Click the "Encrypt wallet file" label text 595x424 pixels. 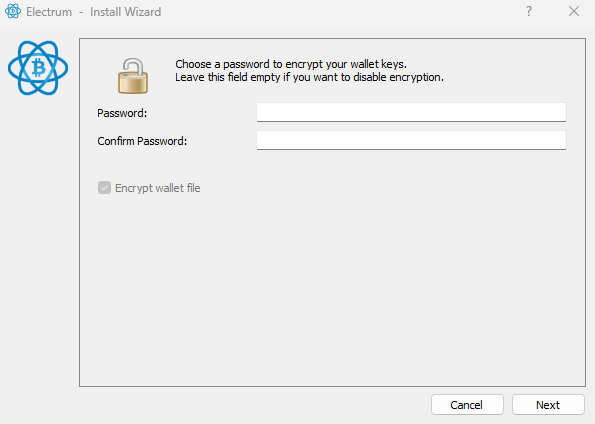pos(157,188)
